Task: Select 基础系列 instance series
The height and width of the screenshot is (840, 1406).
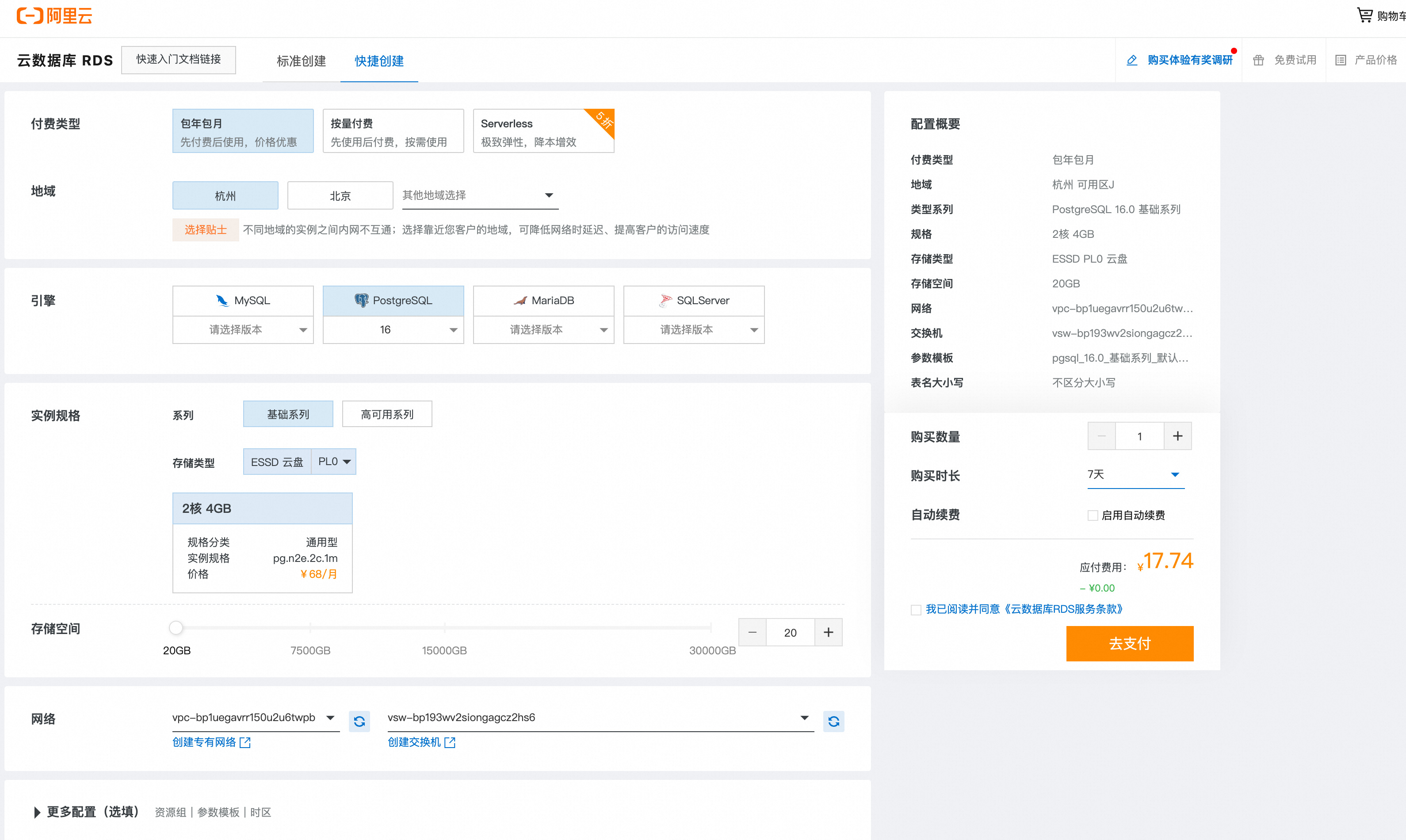Action: click(288, 414)
